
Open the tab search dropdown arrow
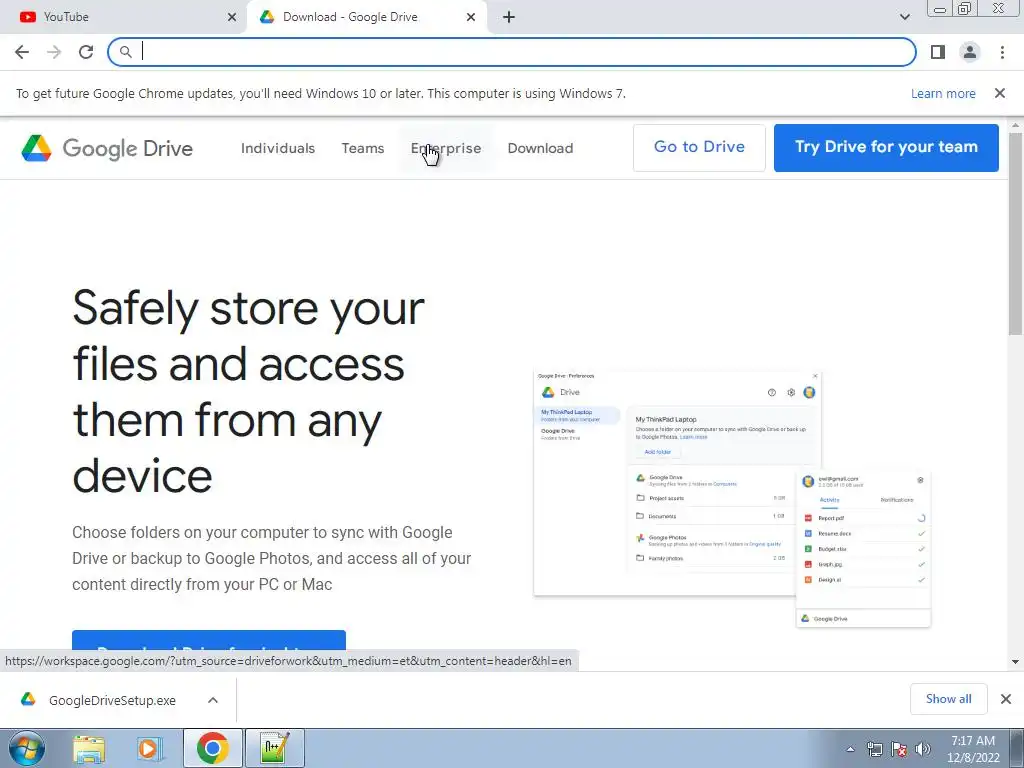pyautogui.click(x=904, y=17)
